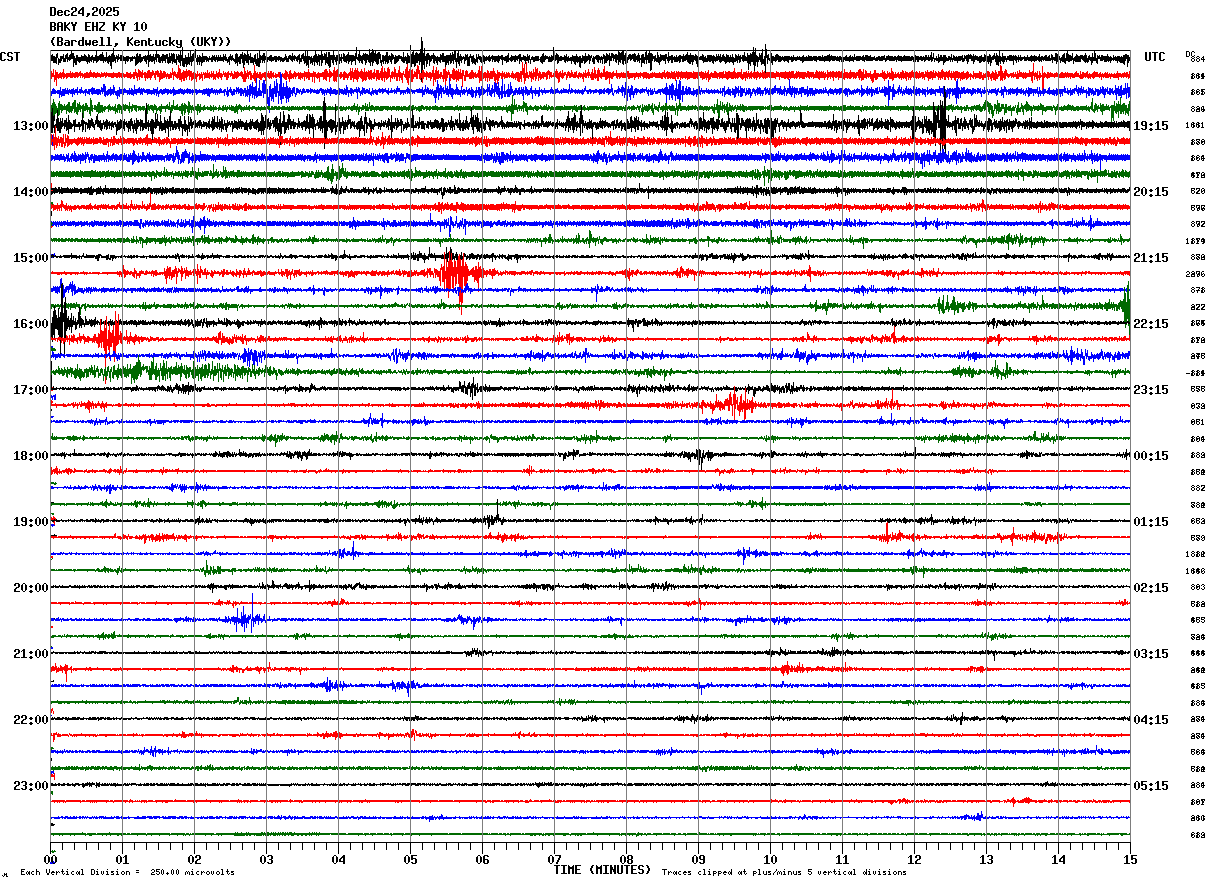Click the 15 minute axis tick label
The image size is (1210, 886).
[x=1130, y=859]
